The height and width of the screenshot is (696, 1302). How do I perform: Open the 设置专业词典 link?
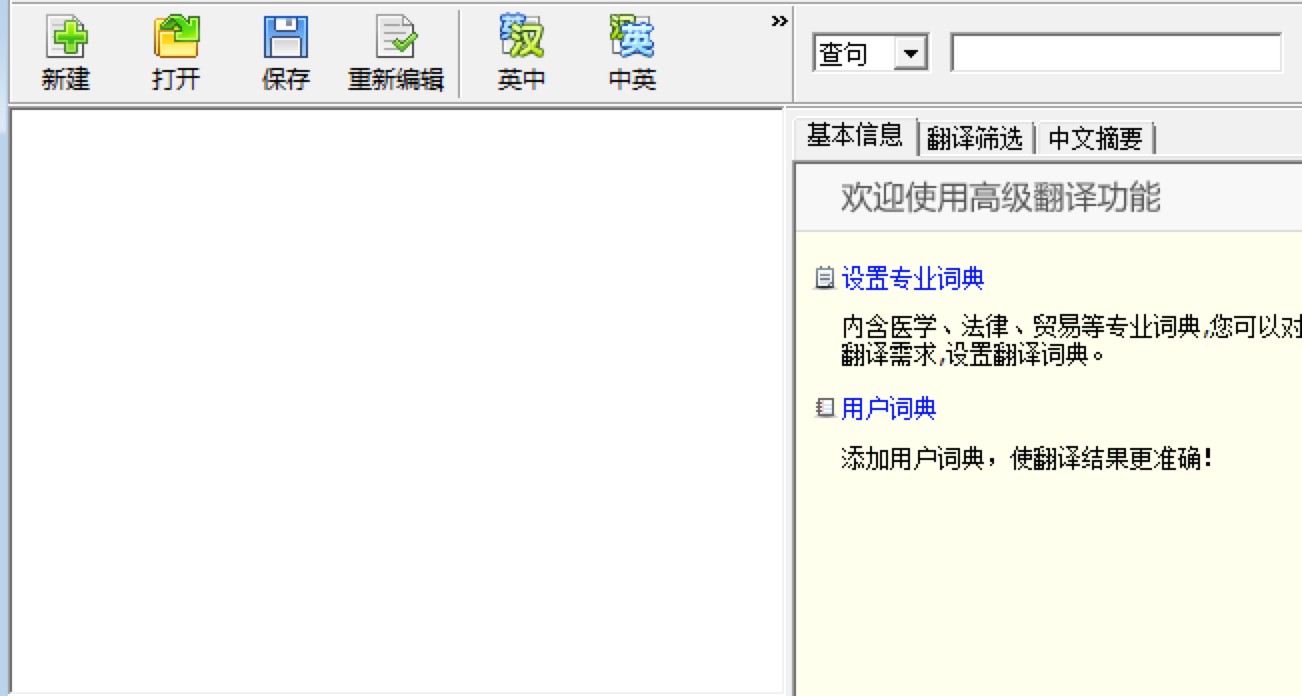pos(913,278)
